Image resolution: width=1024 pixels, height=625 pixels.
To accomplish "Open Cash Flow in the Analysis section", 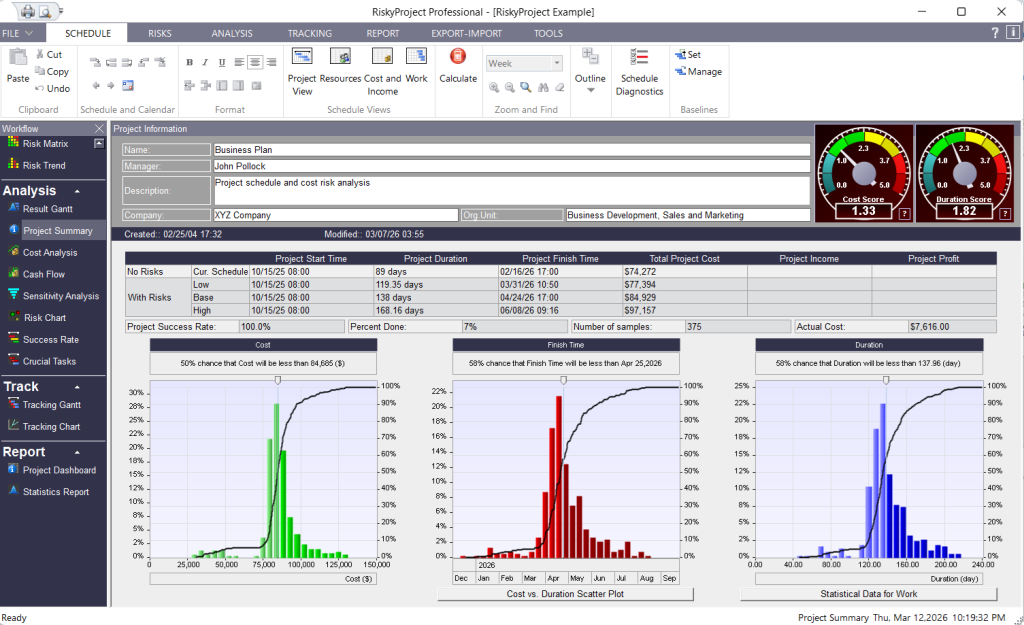I will pos(43,274).
